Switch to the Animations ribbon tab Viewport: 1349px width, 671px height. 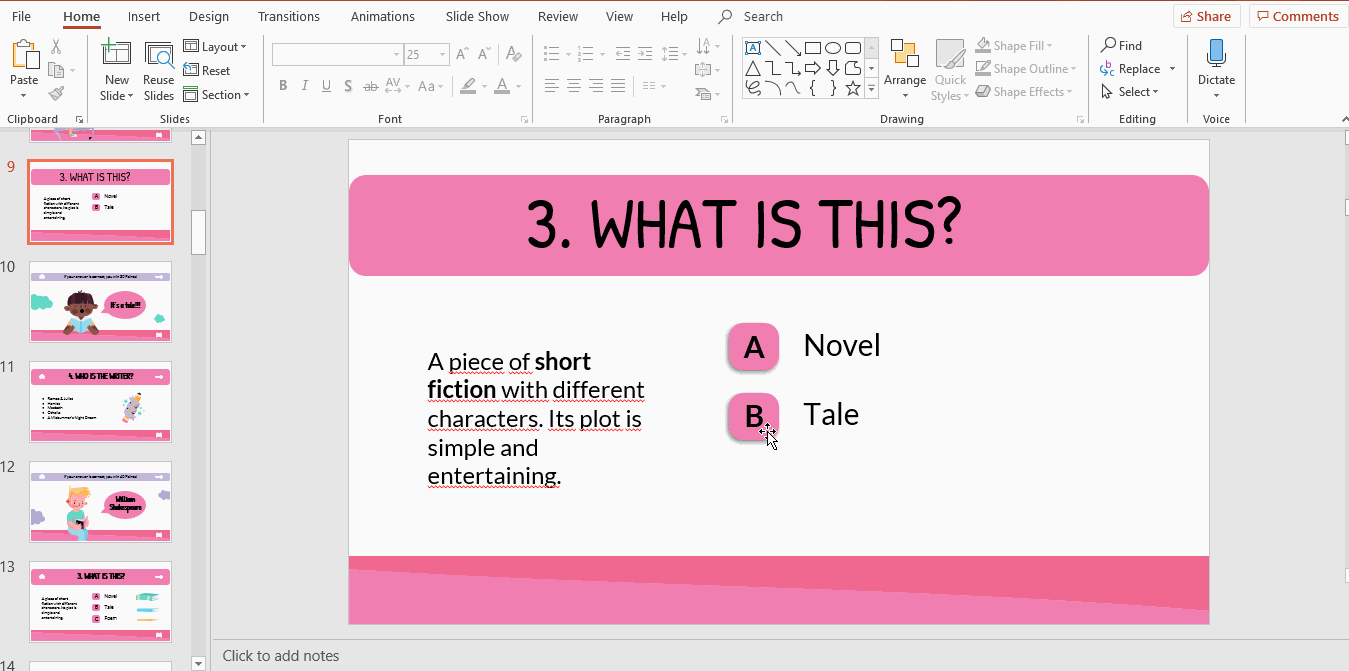tap(382, 16)
